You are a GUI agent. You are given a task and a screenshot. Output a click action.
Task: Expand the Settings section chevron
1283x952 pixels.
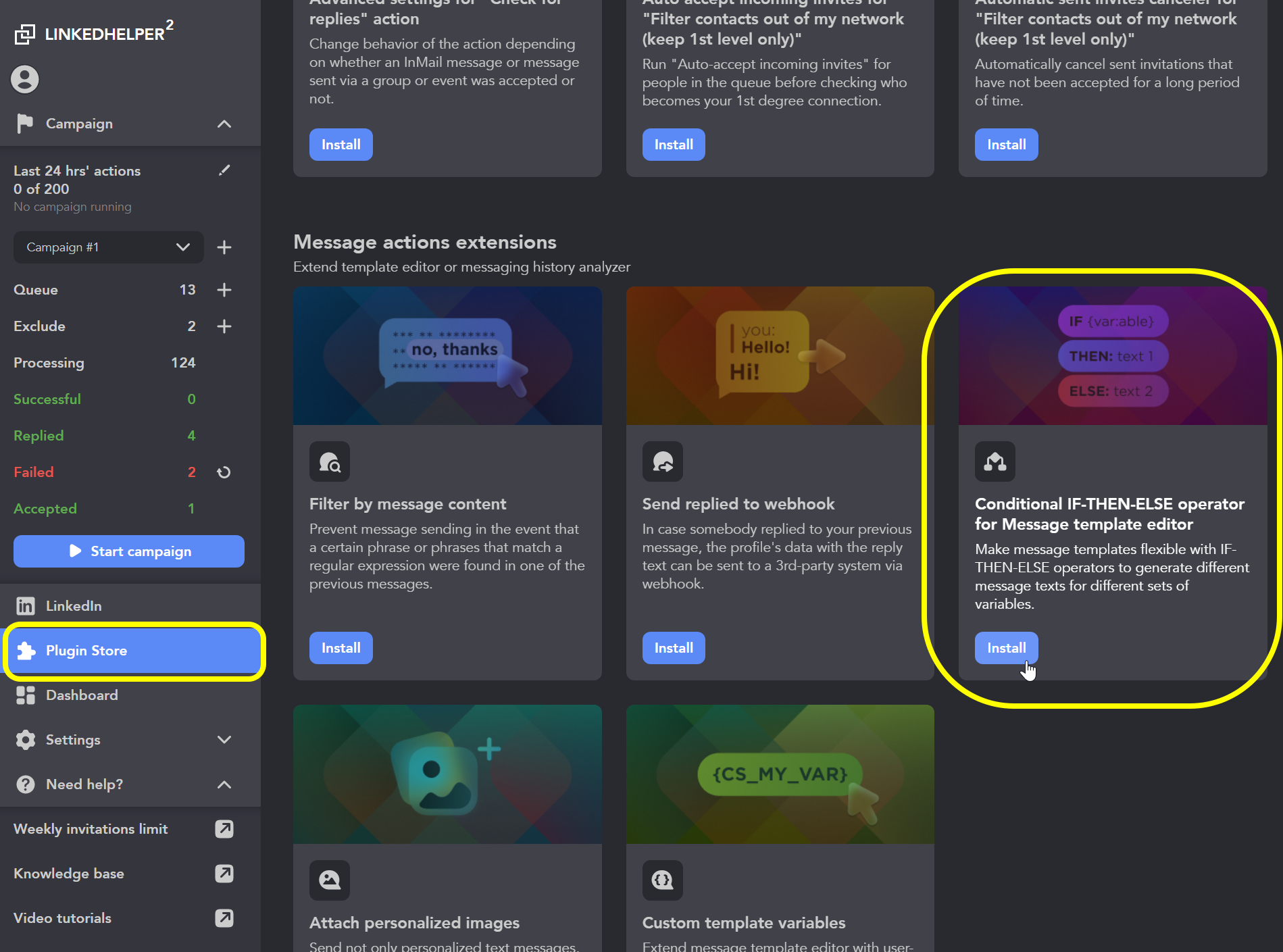224,740
